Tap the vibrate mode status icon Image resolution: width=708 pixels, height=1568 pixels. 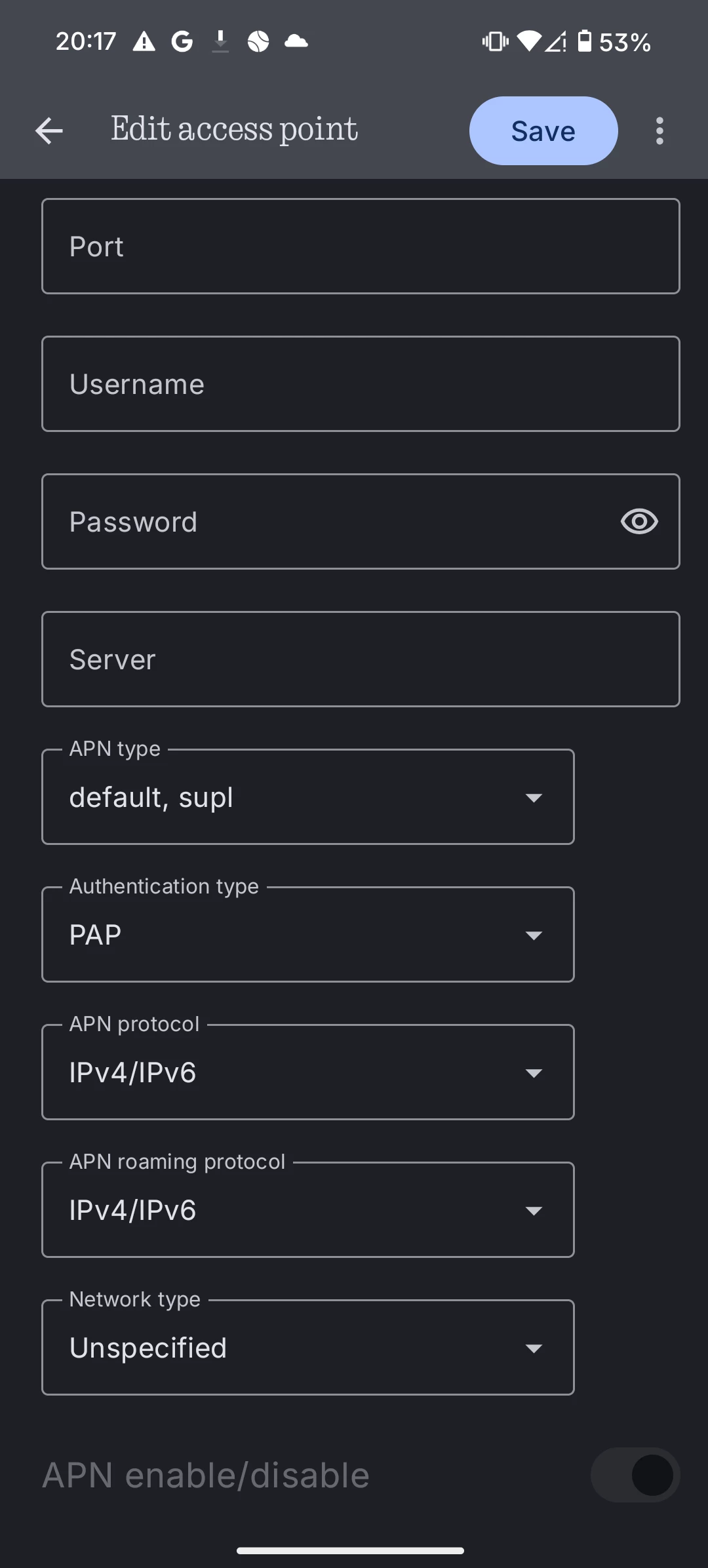pos(495,42)
